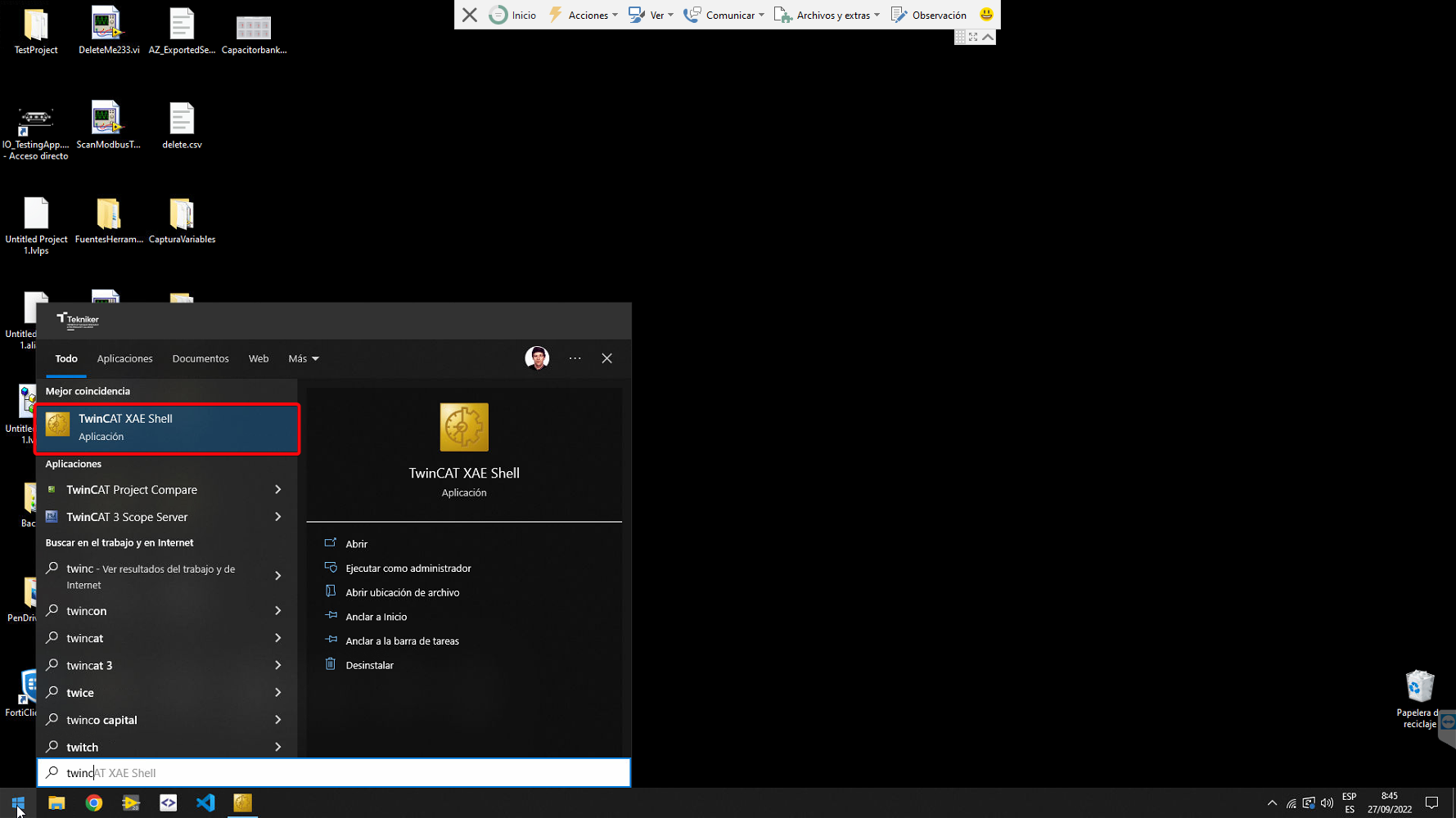
Task: Switch to the Aplicaciones search tab
Action: click(124, 358)
